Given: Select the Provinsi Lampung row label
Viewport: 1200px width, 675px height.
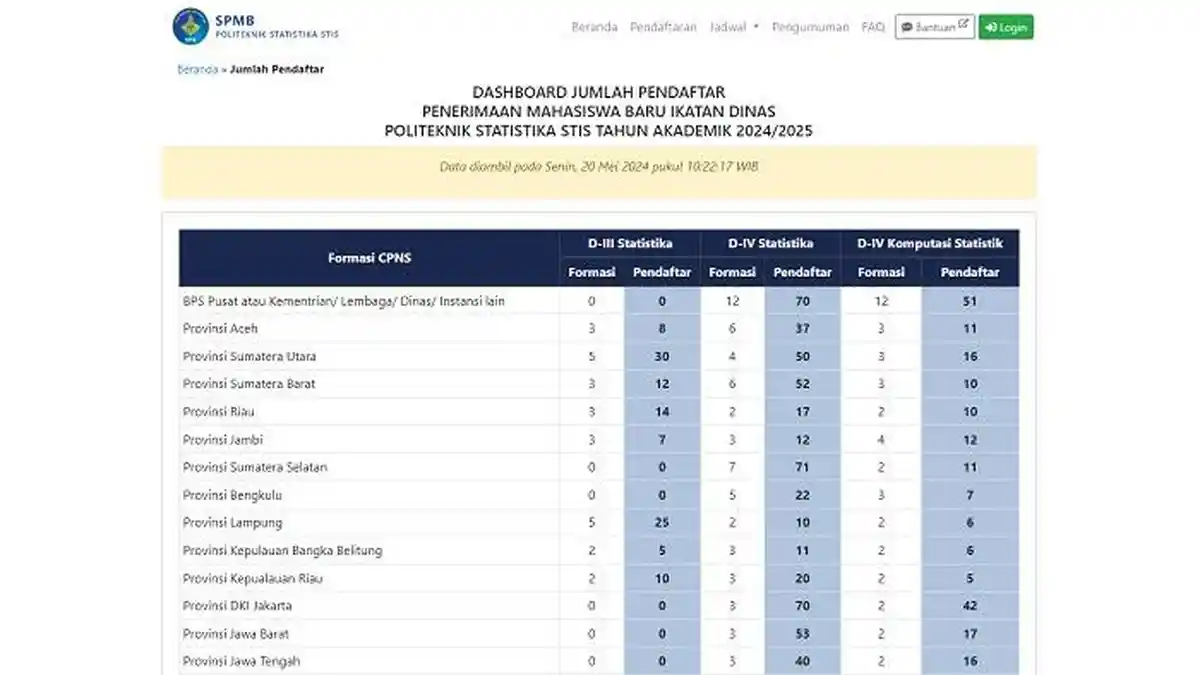Looking at the screenshot, I should pyautogui.click(x=232, y=522).
